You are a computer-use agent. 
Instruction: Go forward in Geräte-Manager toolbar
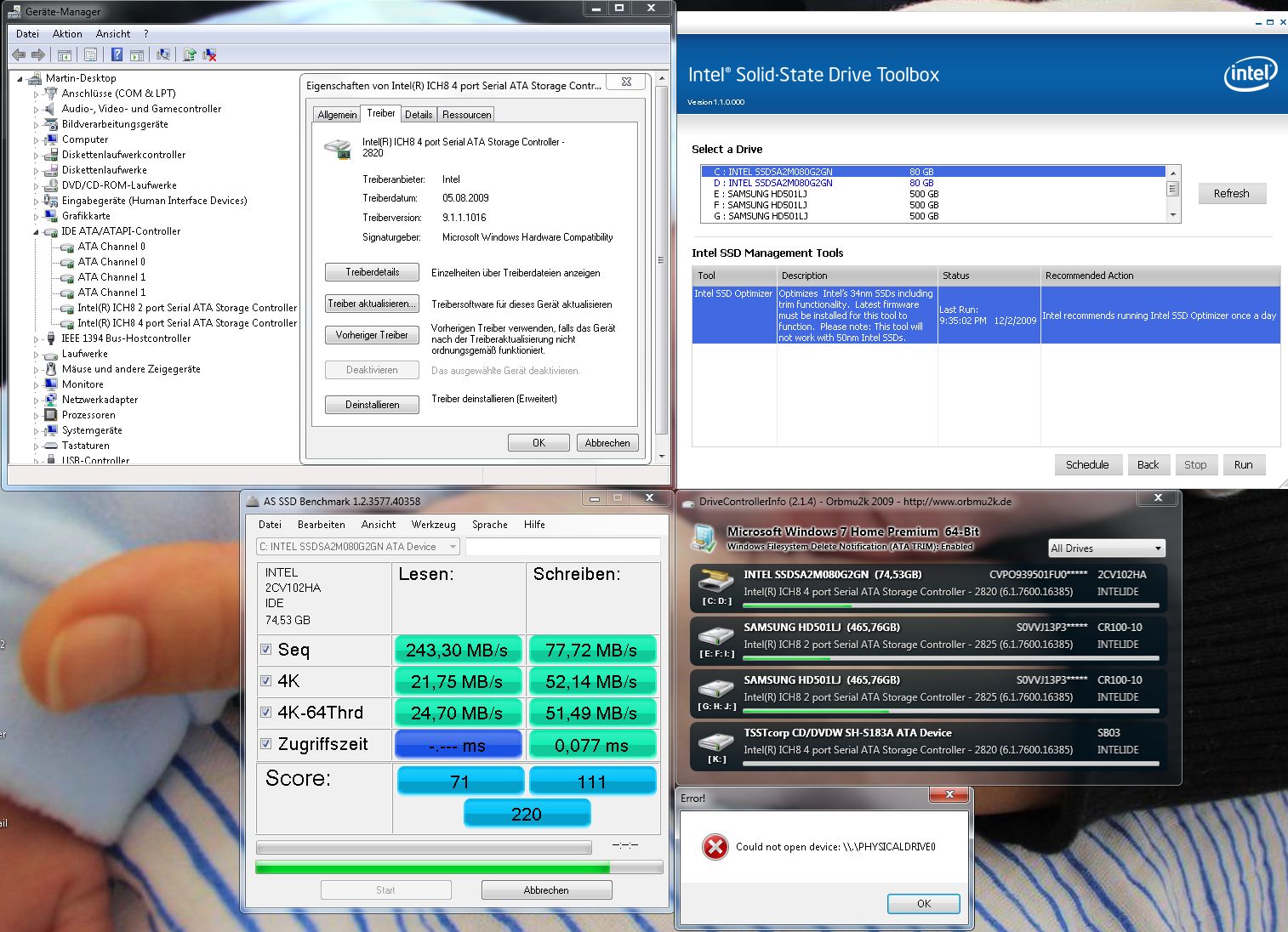point(38,54)
